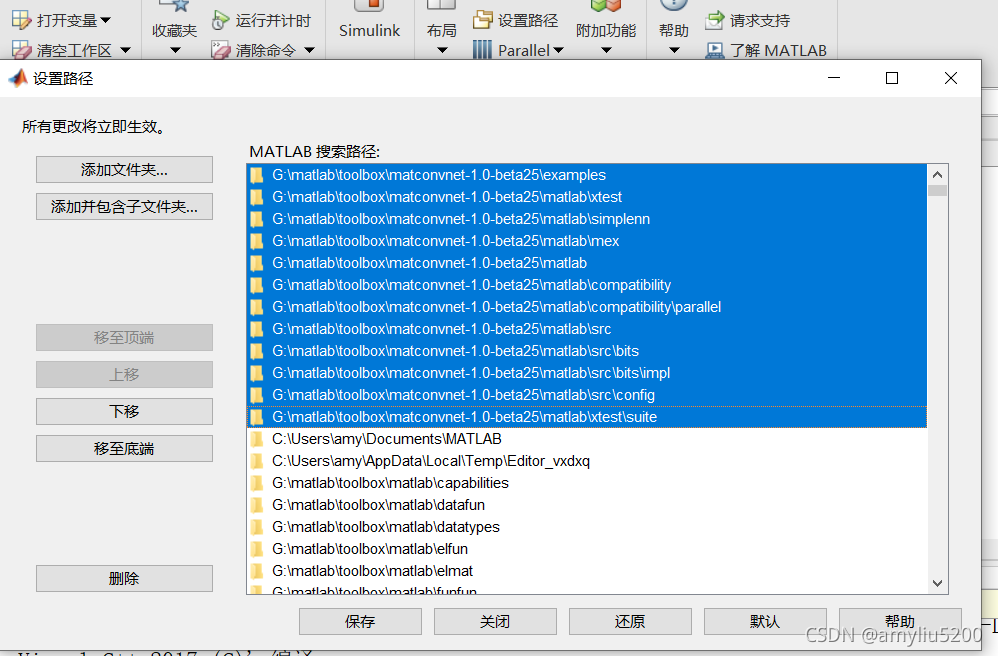Select path G:\matlab\toolbox\matlab\elfun
998x656 pixels.
(587, 549)
